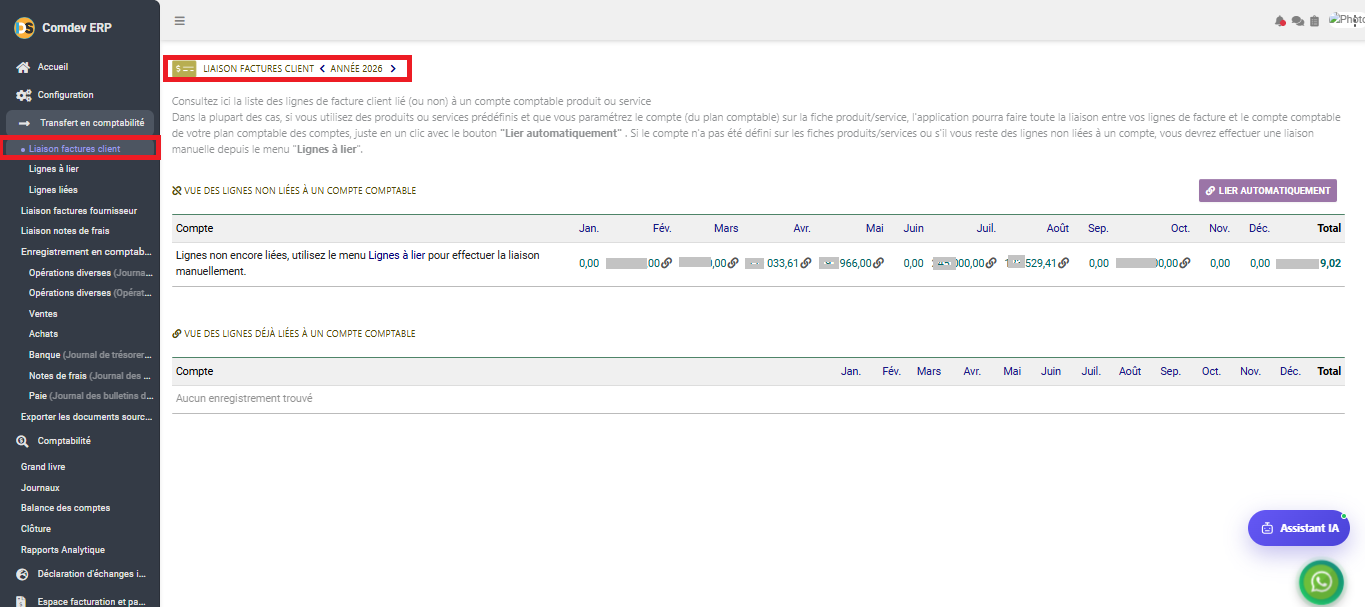Open Lignes à lier in the sidebar

pos(54,169)
